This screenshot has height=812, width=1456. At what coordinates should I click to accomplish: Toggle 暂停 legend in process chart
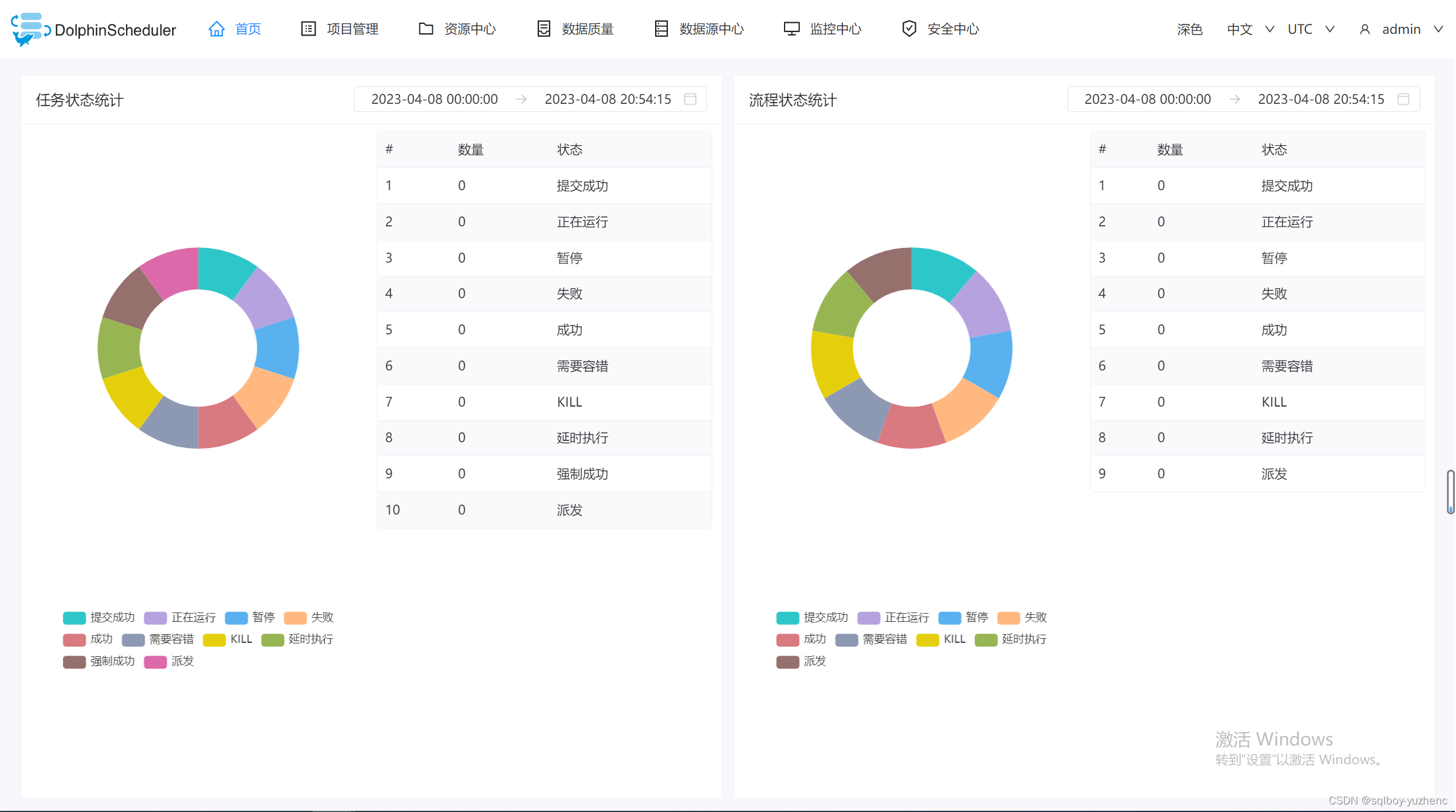(x=963, y=618)
